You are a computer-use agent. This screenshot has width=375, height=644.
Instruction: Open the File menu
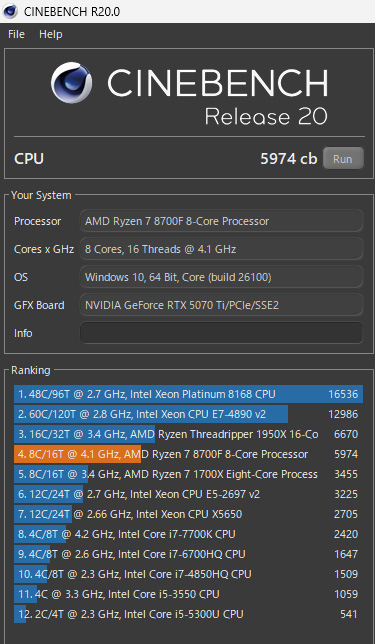pos(16,34)
